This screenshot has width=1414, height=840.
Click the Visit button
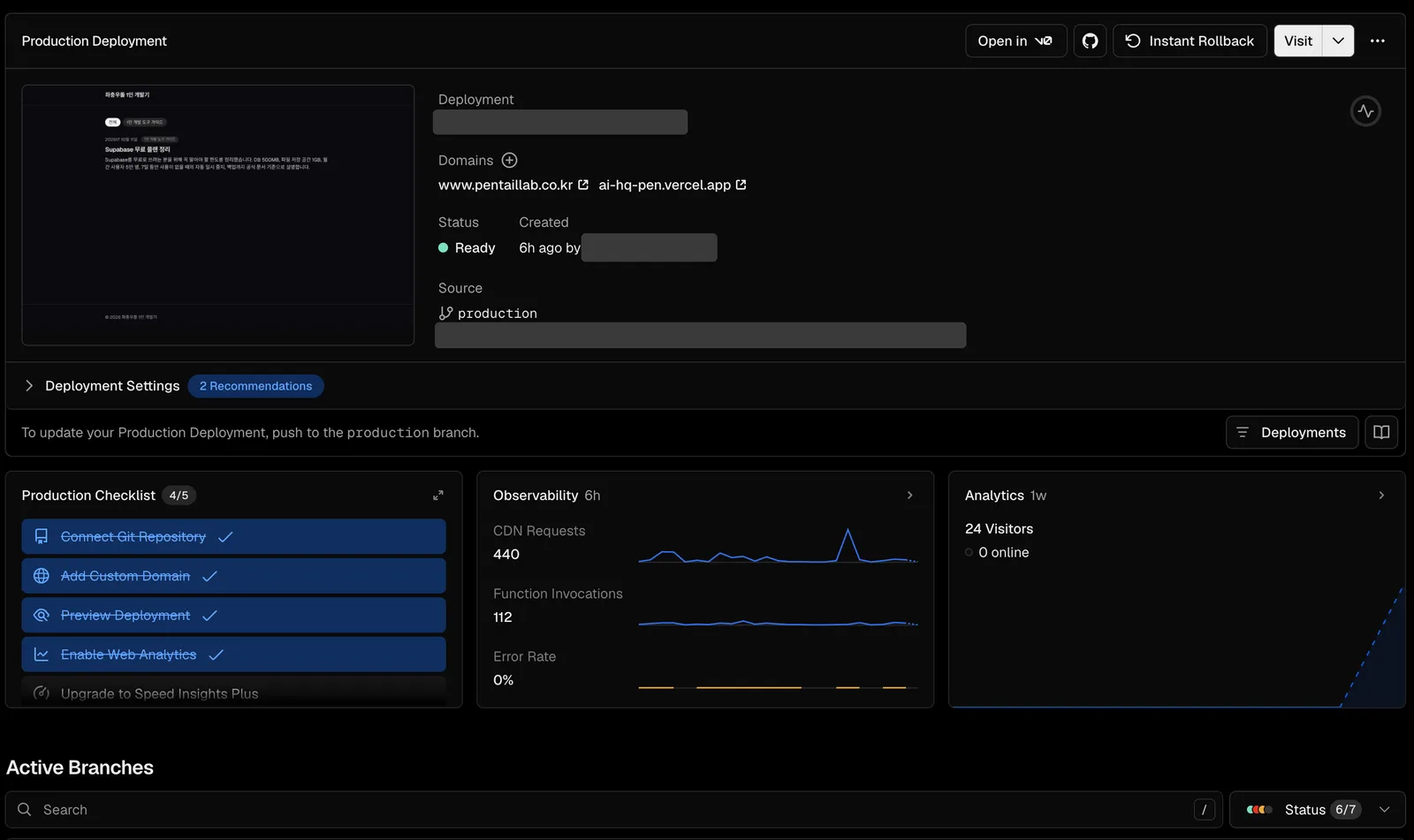tap(1298, 41)
